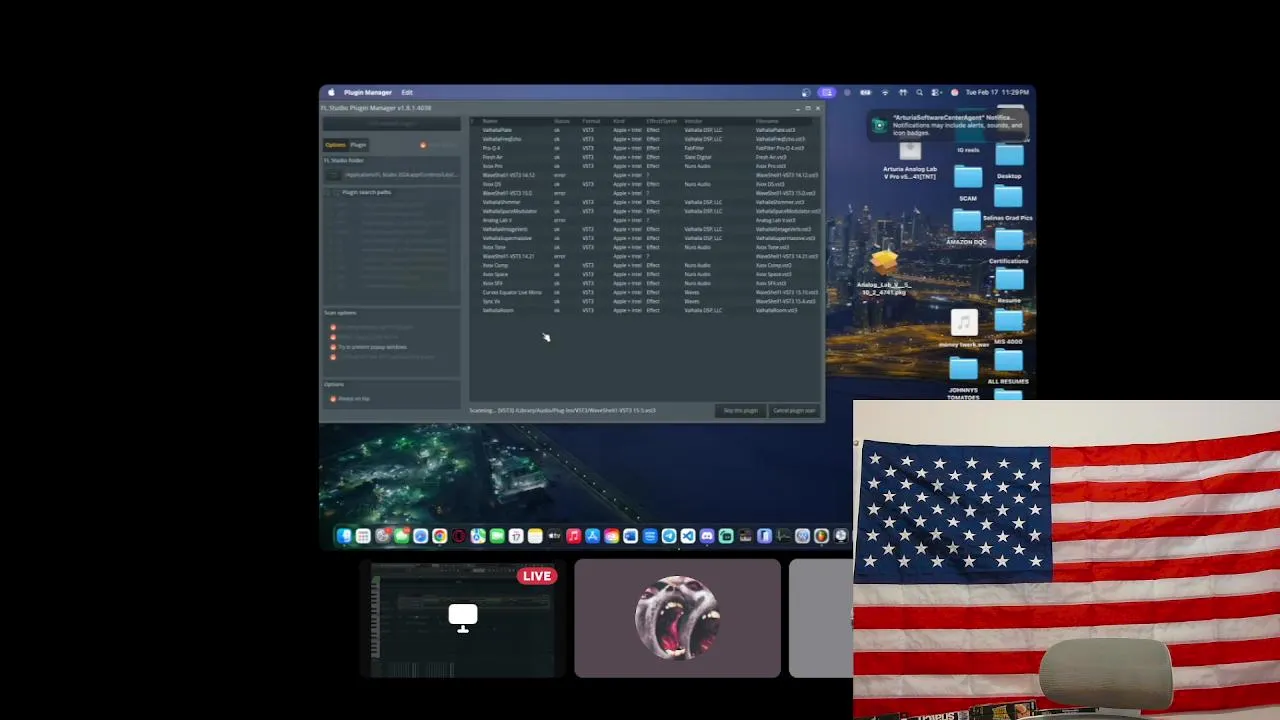This screenshot has height=720, width=1280.
Task: Select the ValhallaShimmer row
Action: click(645, 202)
